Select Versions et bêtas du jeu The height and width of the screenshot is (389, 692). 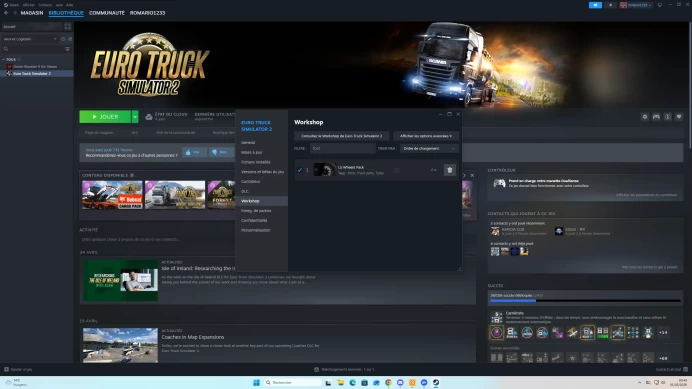pyautogui.click(x=262, y=172)
